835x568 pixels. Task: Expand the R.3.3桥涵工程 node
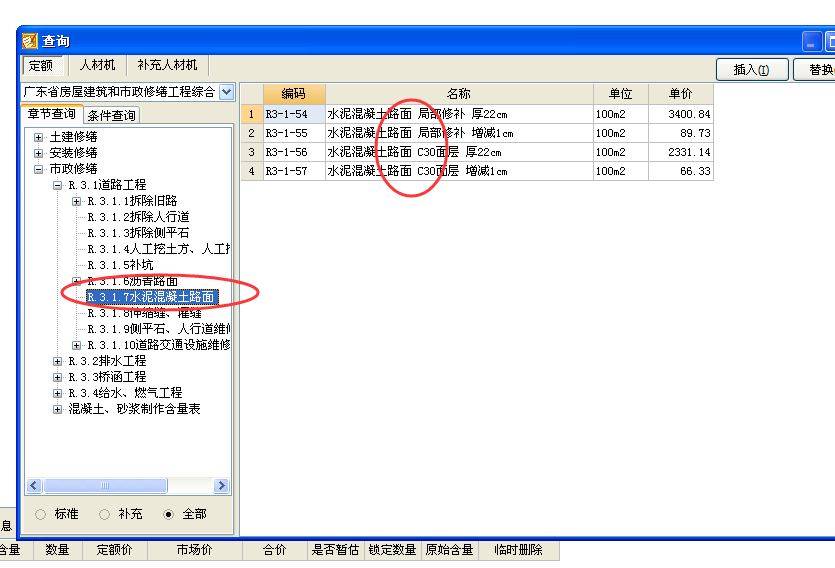58,377
